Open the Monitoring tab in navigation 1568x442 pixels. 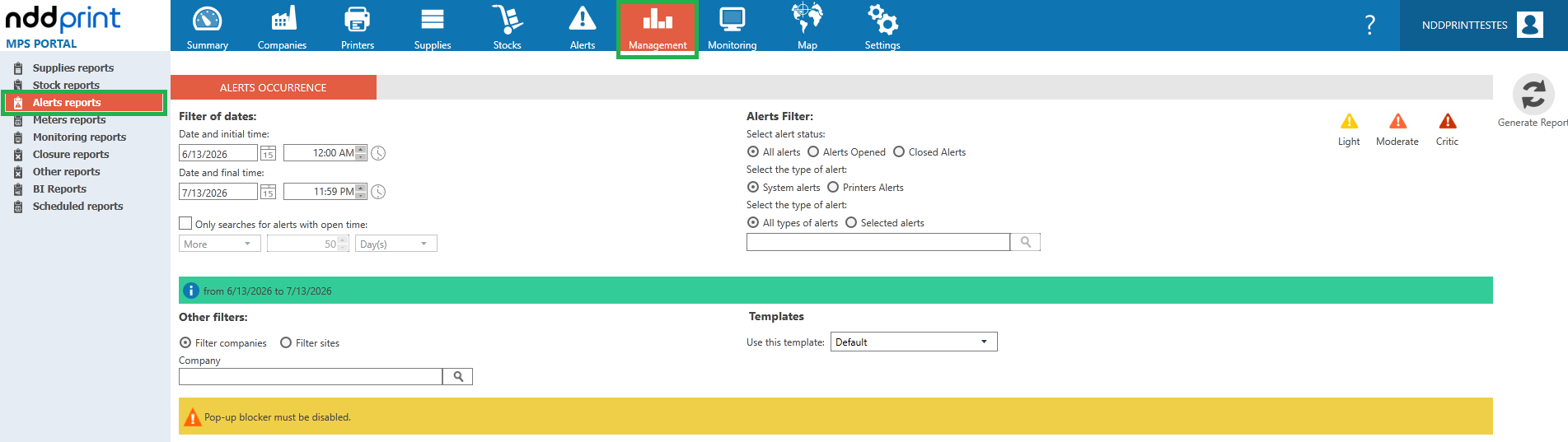[x=732, y=27]
